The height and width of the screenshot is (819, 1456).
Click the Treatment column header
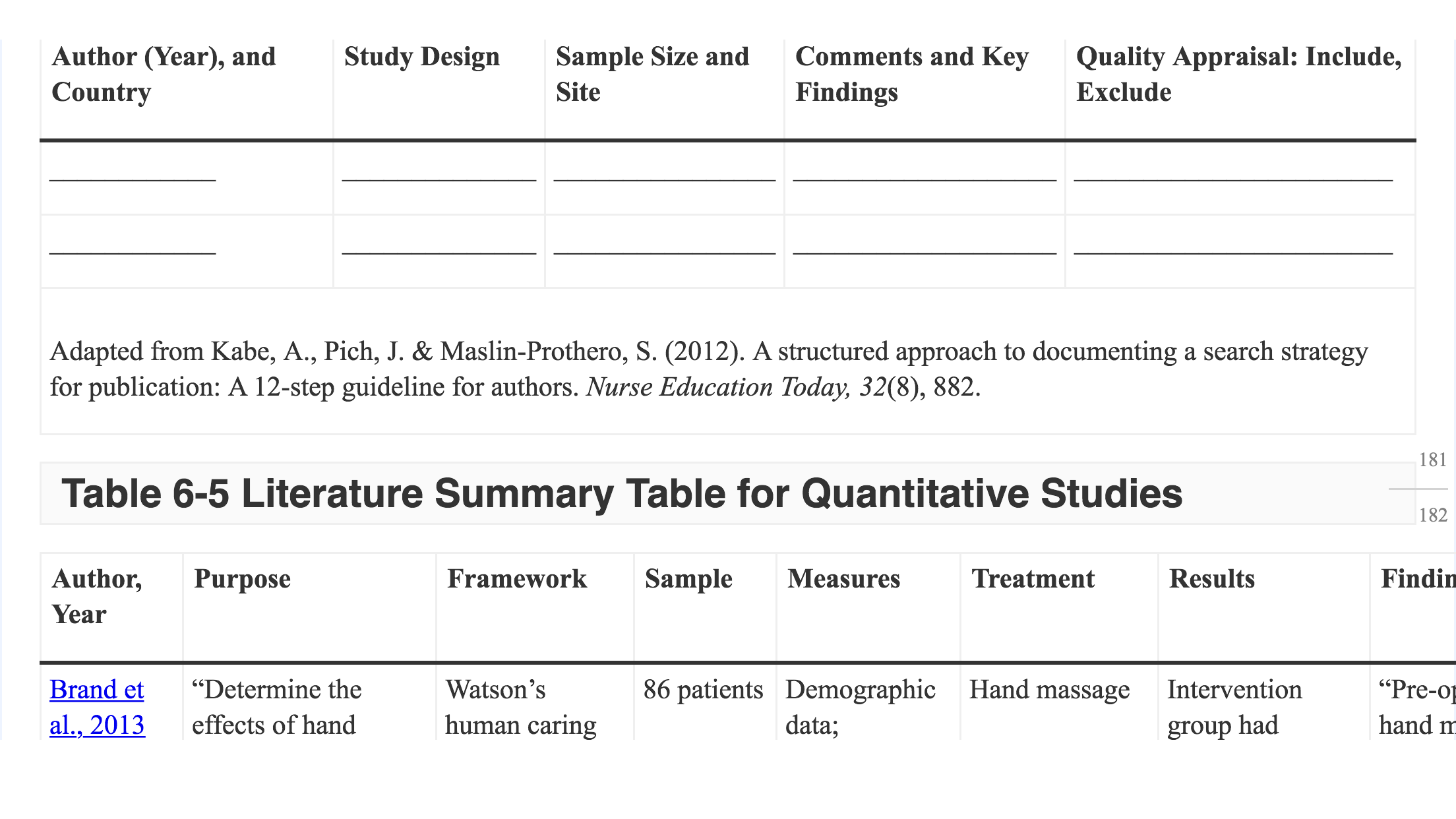coord(1033,579)
